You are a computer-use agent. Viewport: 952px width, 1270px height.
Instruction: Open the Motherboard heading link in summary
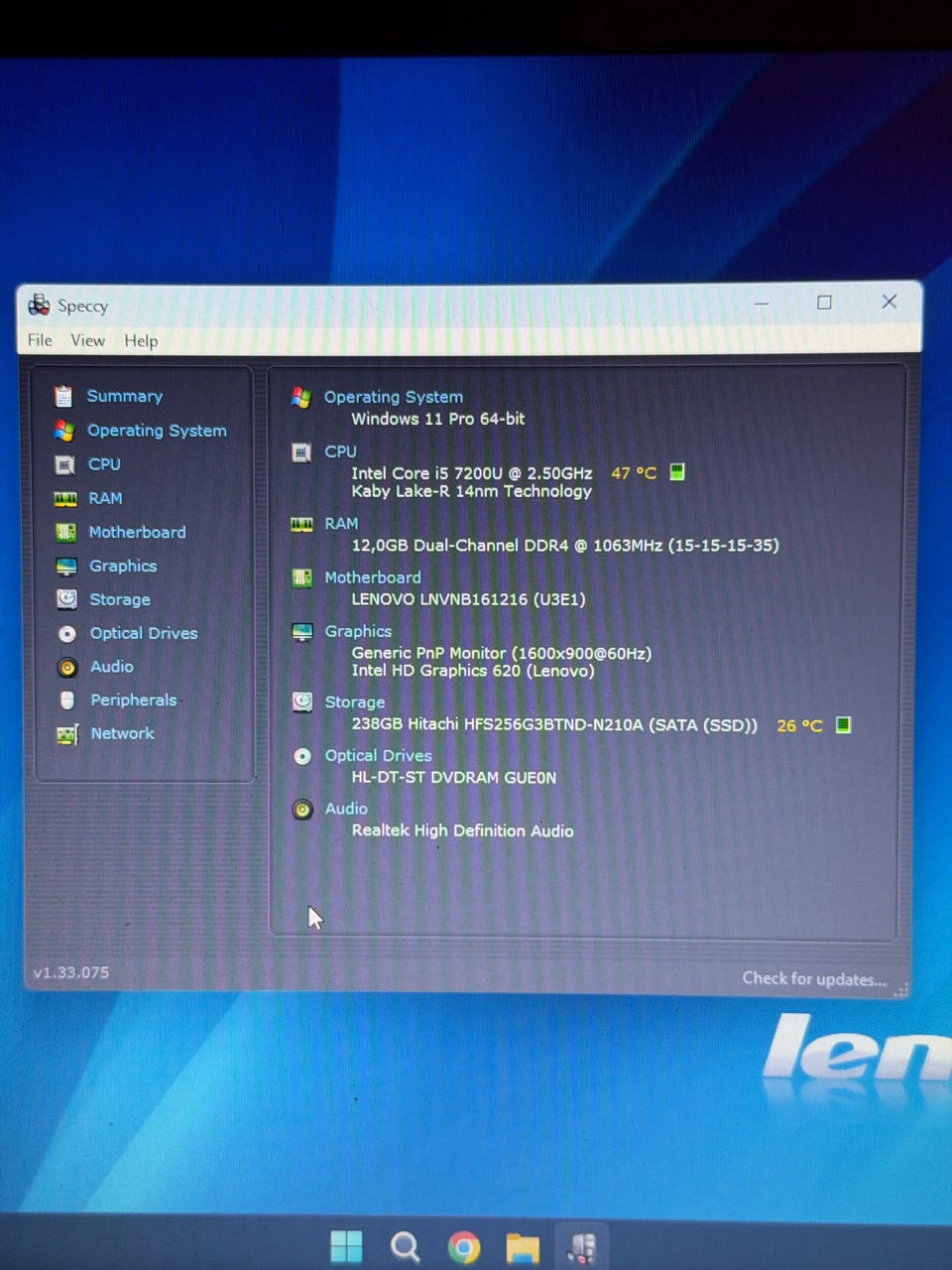(x=373, y=577)
